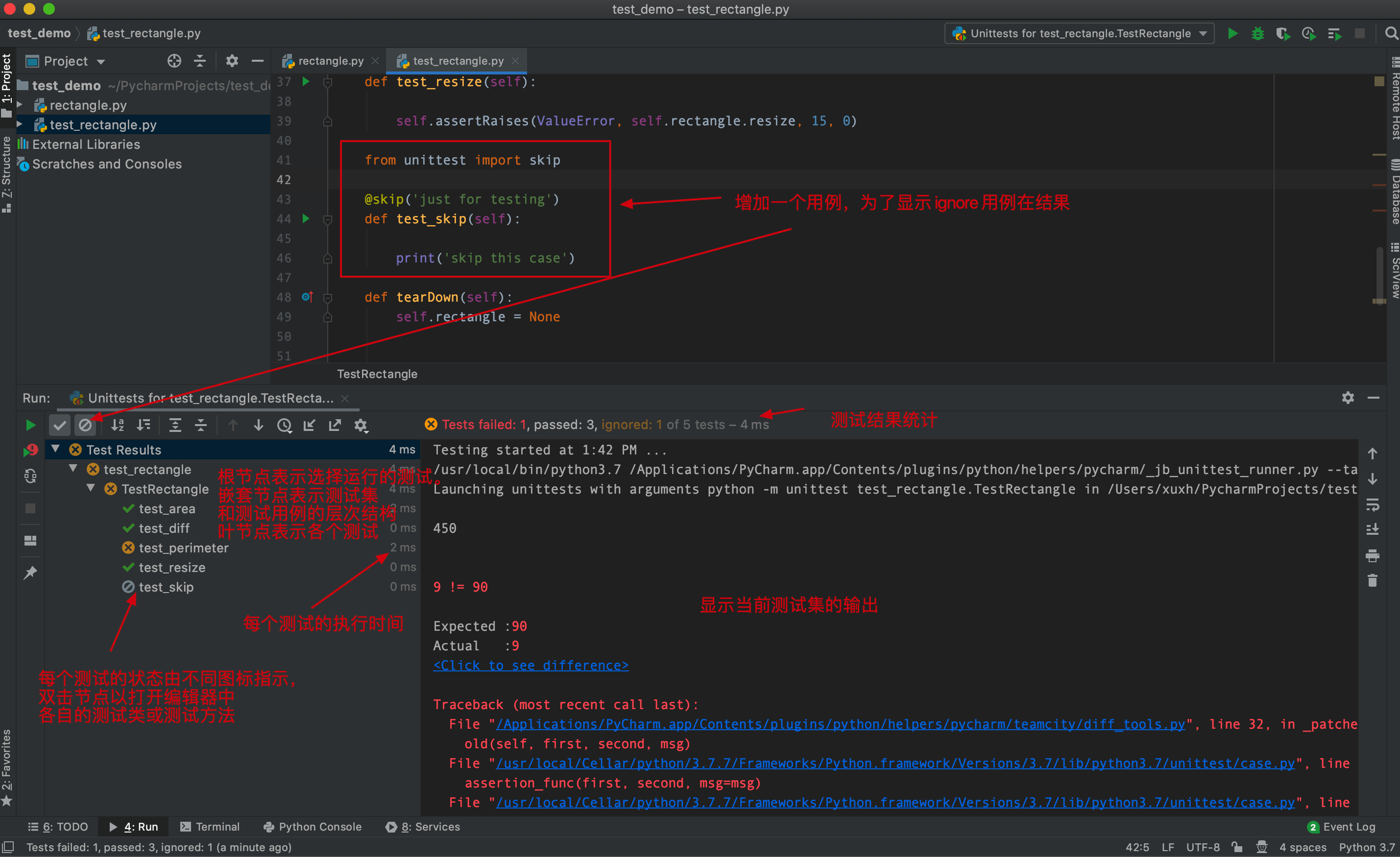Open Run panel settings gear
The height and width of the screenshot is (857, 1400).
click(x=1348, y=398)
